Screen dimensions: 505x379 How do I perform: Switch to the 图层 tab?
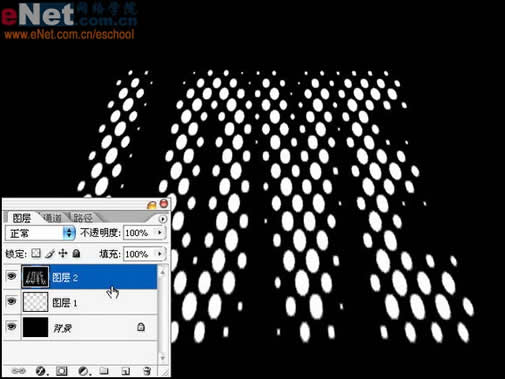(x=21, y=218)
